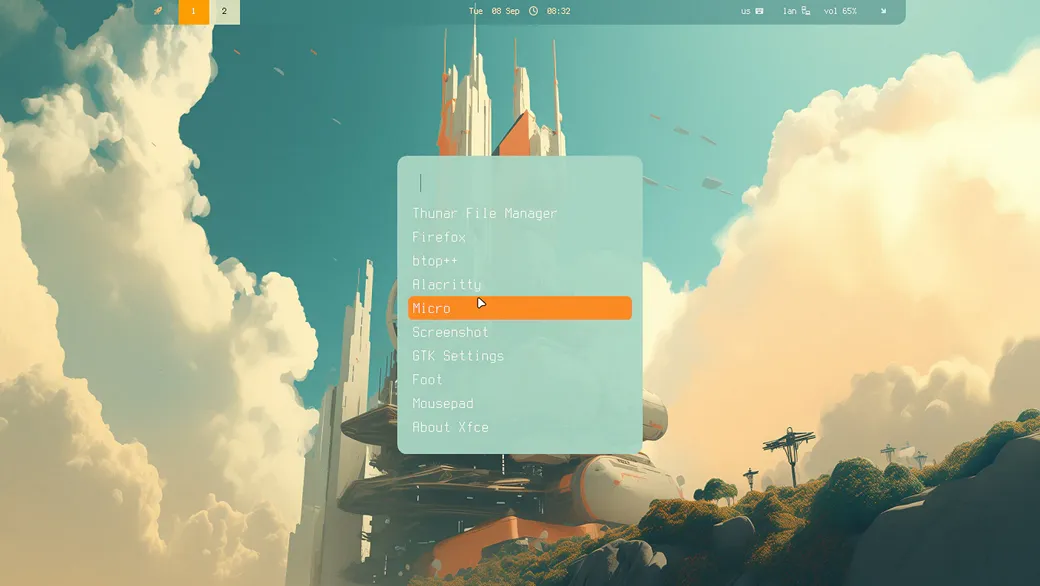Launch Foot from the launcher list

pyautogui.click(x=520, y=380)
